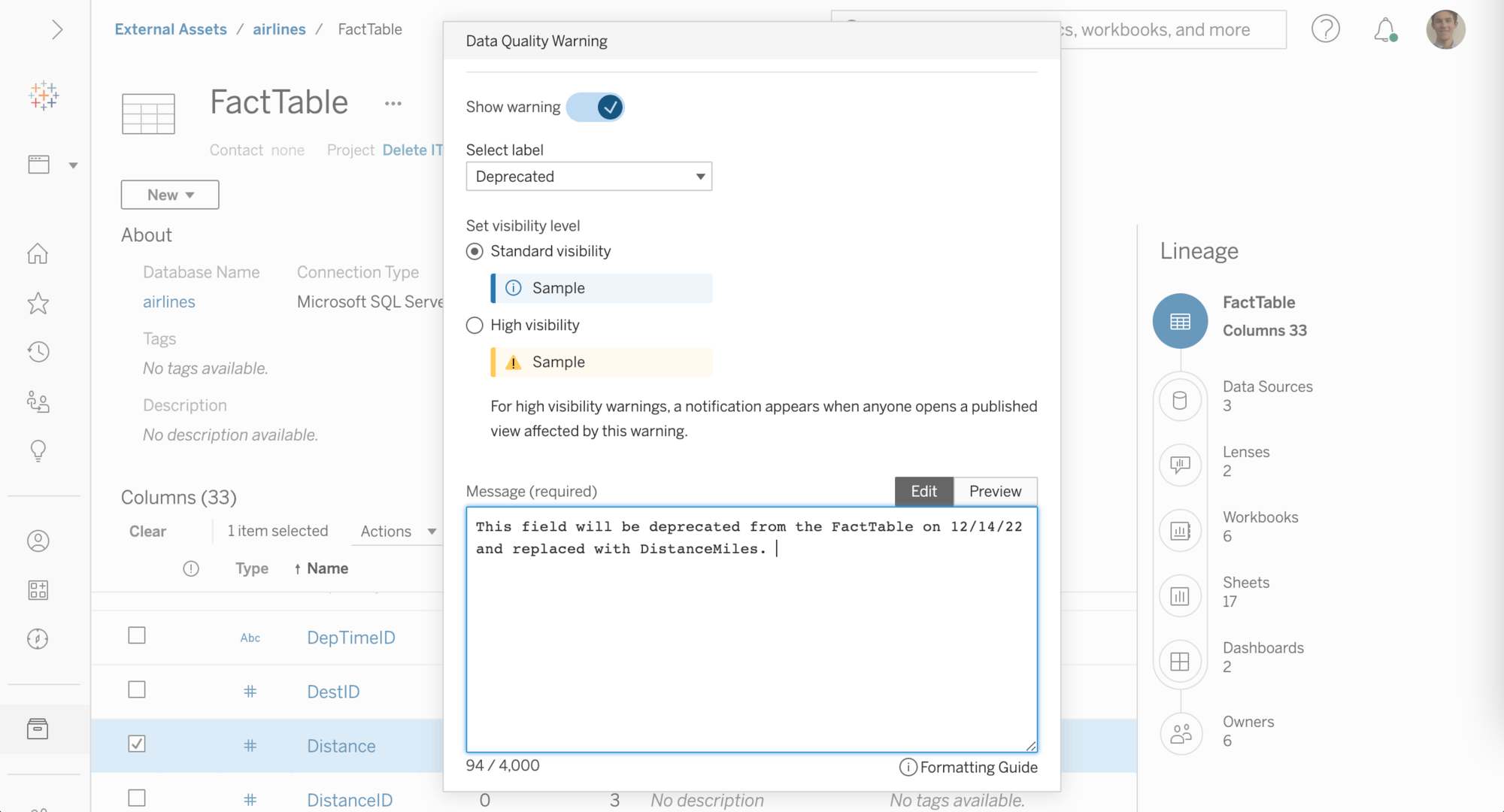
Task: Open Recommendations via the lightbulb icon
Action: point(38,450)
